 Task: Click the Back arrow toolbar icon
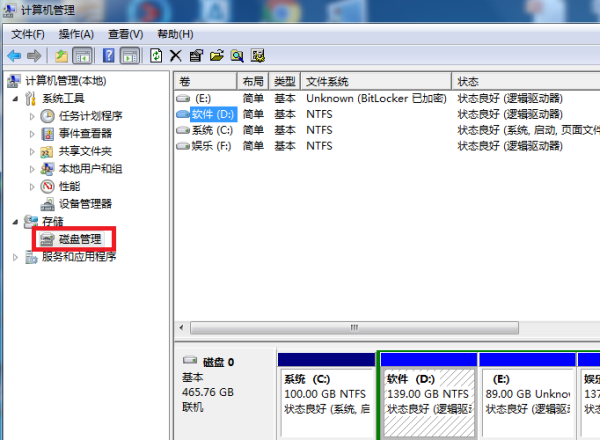click(14, 56)
